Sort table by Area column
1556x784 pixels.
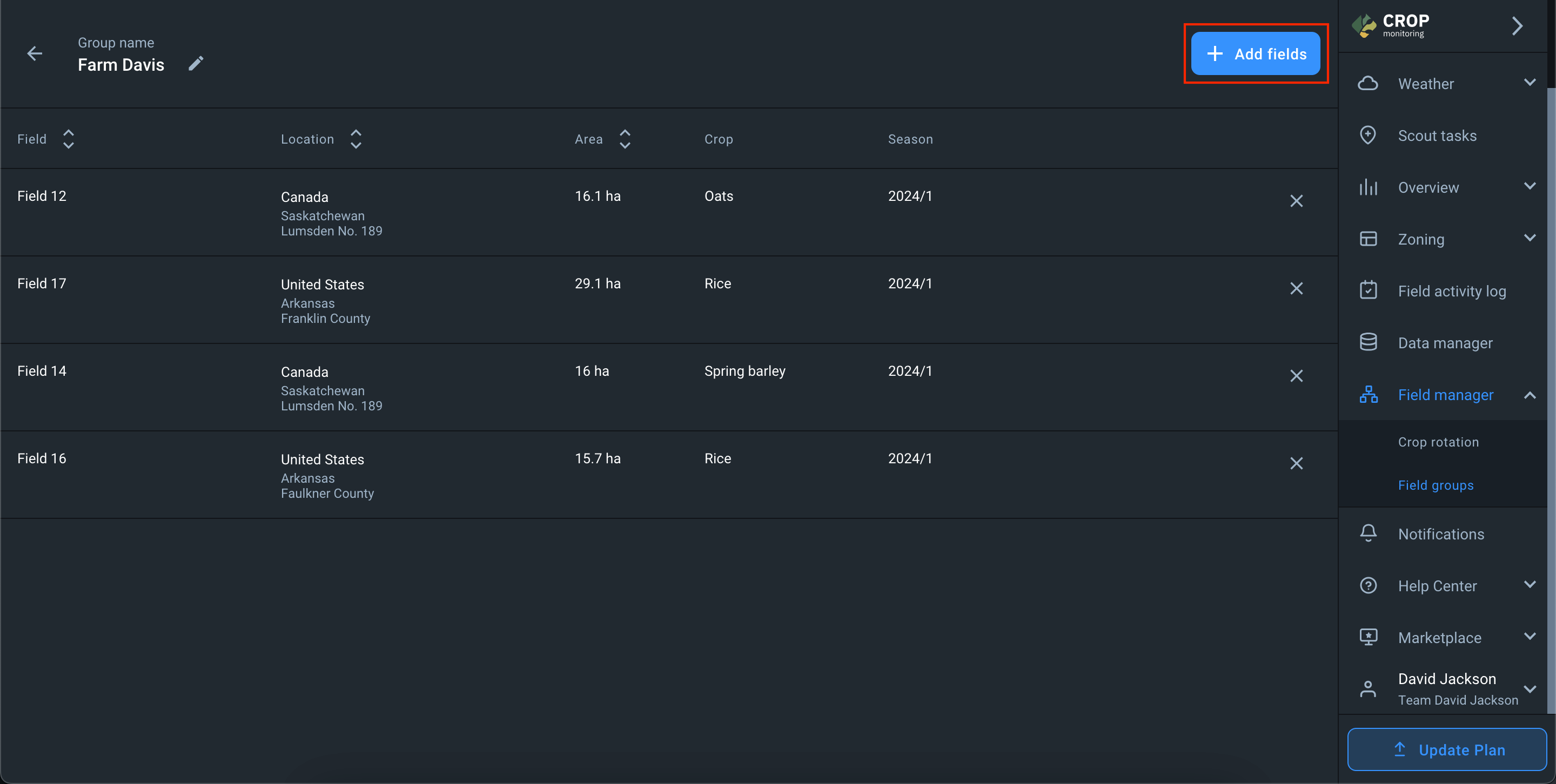(x=625, y=139)
